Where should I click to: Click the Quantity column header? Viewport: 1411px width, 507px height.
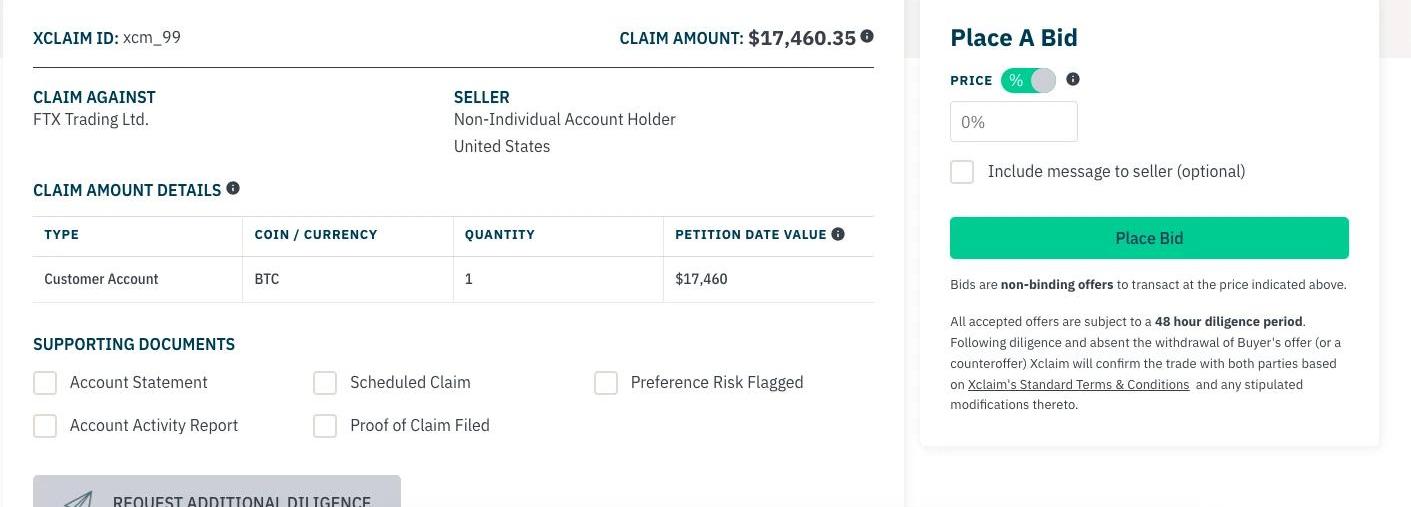click(x=500, y=235)
